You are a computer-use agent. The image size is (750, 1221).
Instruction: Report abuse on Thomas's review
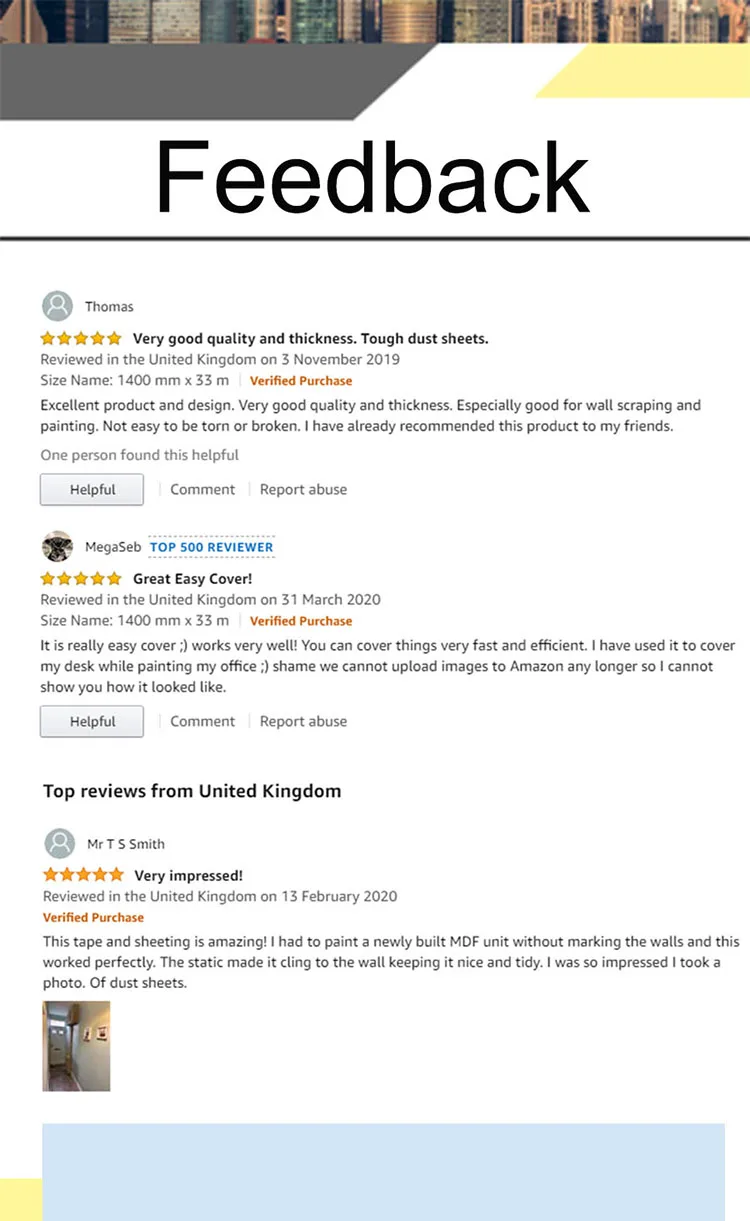pyautogui.click(x=303, y=490)
